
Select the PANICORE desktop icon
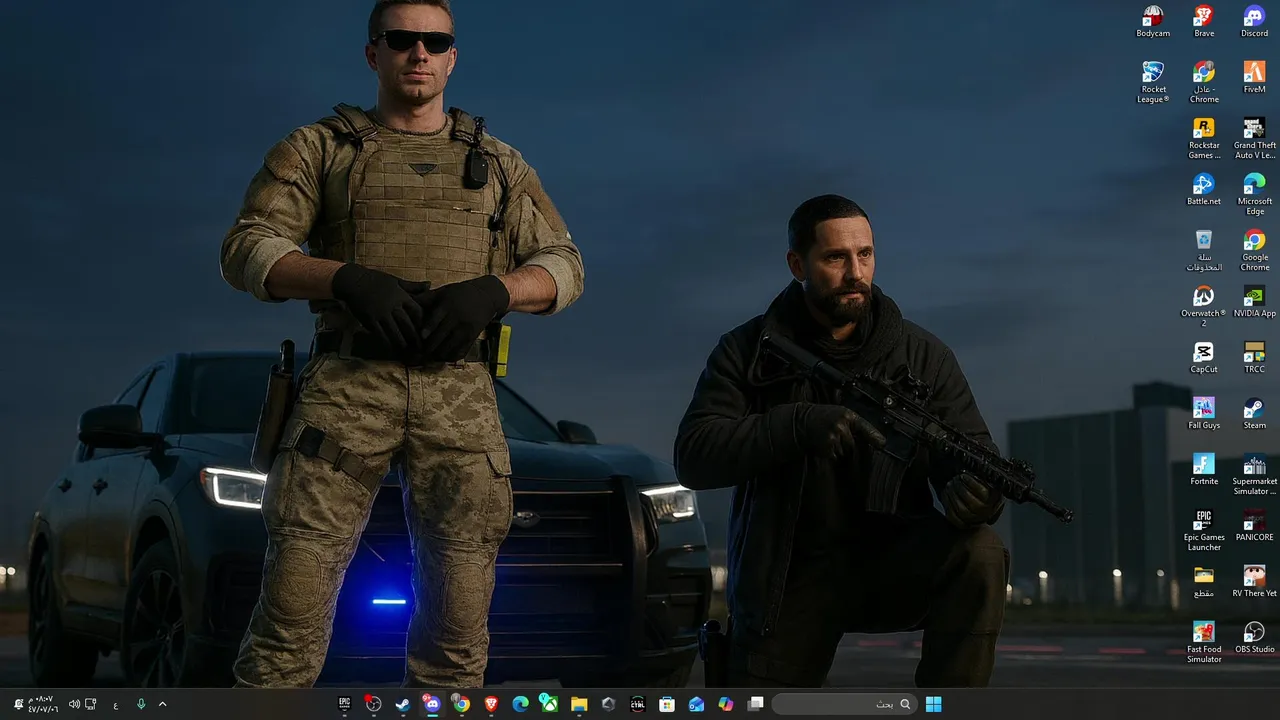coord(1254,526)
